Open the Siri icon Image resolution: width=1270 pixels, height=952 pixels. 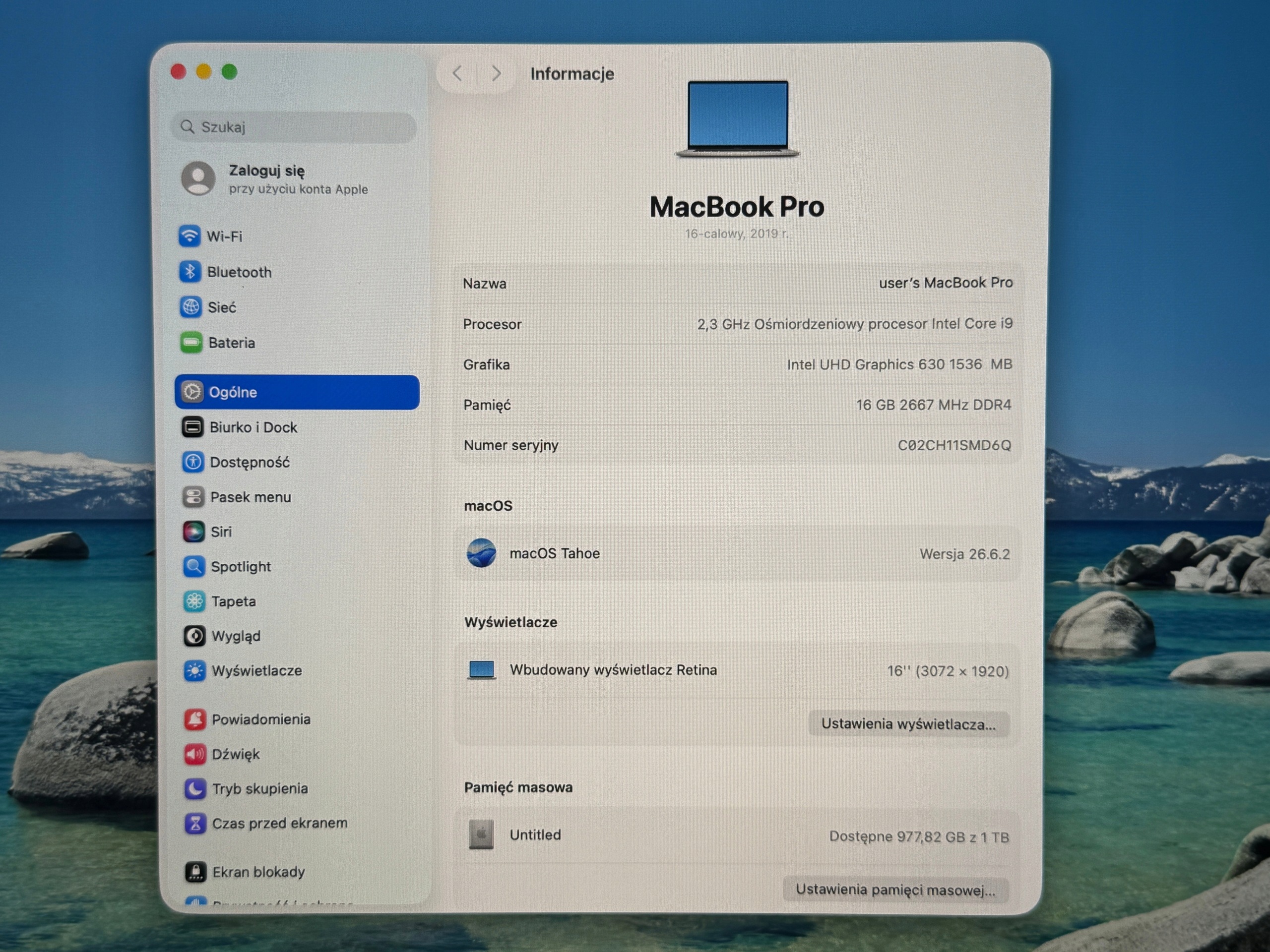tap(193, 532)
